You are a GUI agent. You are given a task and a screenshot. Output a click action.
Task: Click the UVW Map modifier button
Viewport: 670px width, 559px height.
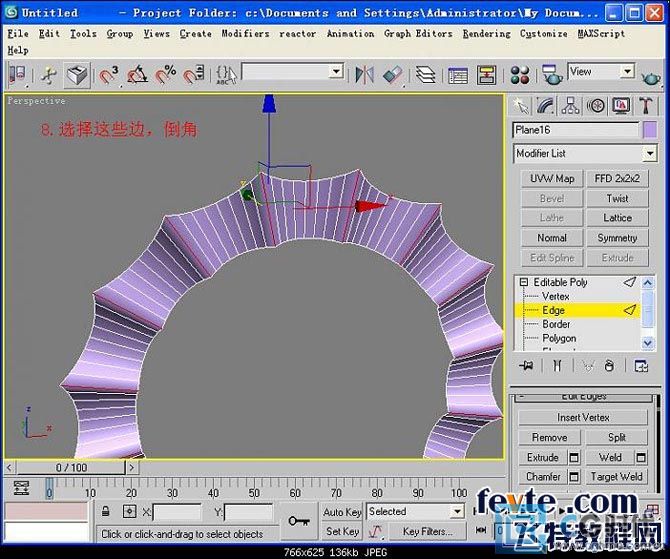(552, 179)
